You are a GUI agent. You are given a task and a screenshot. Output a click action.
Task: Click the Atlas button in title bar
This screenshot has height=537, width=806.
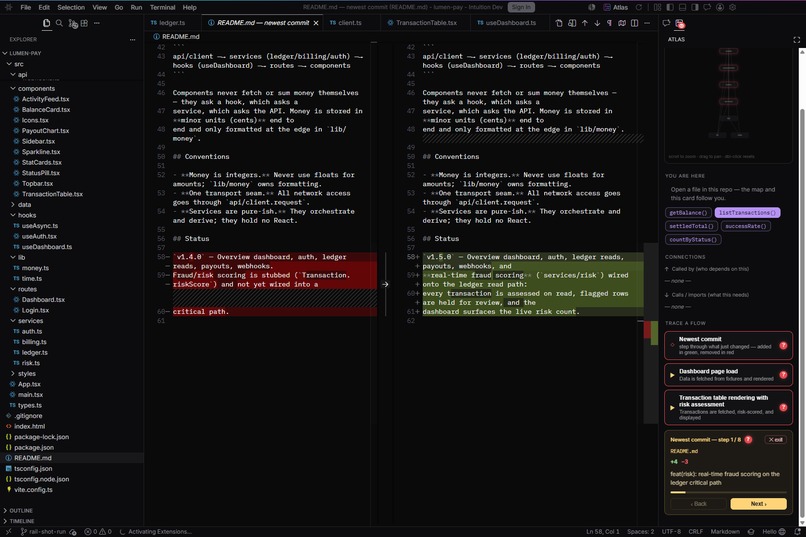tap(616, 7)
